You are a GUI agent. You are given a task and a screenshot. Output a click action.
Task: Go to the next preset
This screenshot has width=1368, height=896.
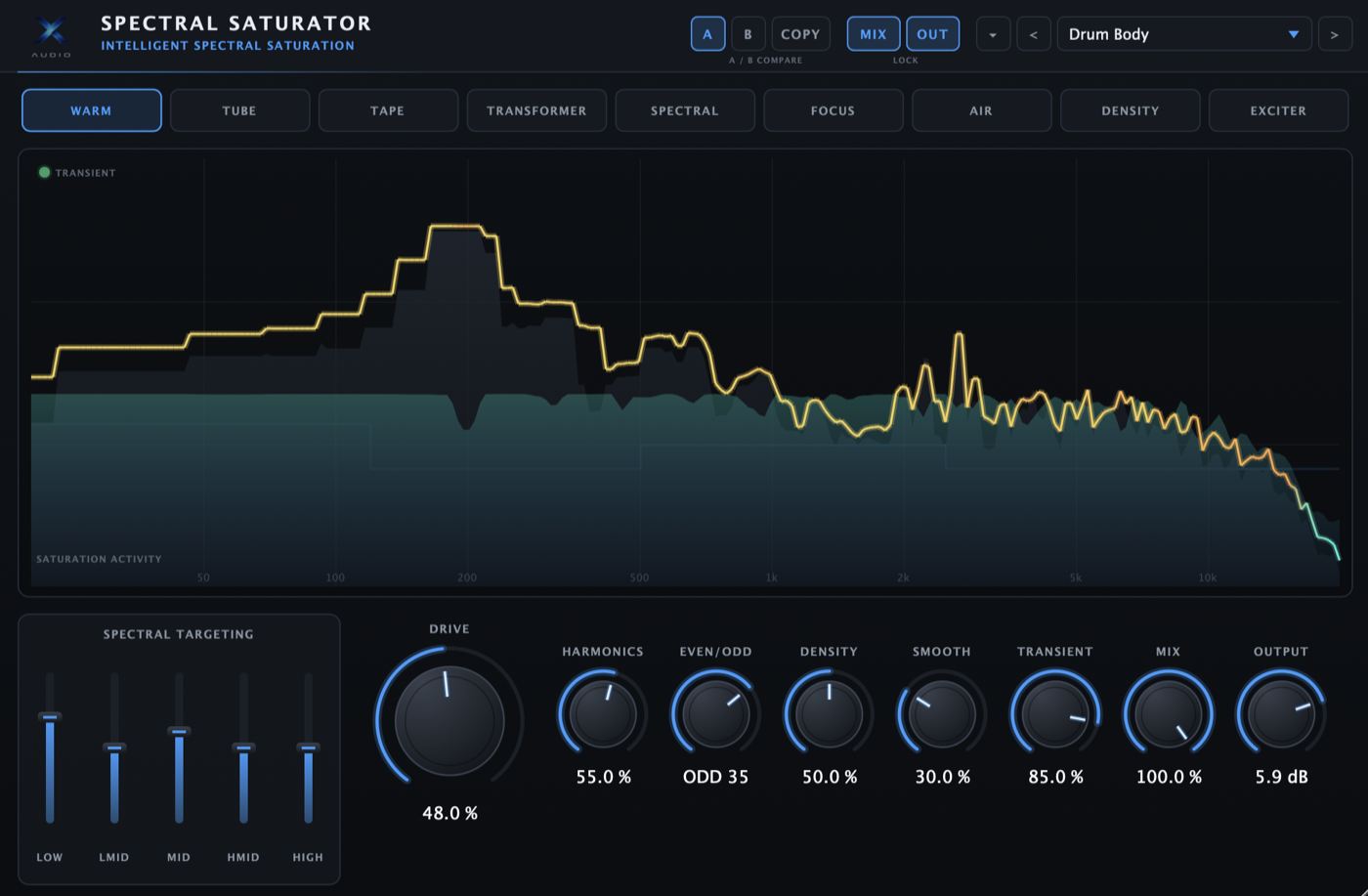click(1335, 34)
